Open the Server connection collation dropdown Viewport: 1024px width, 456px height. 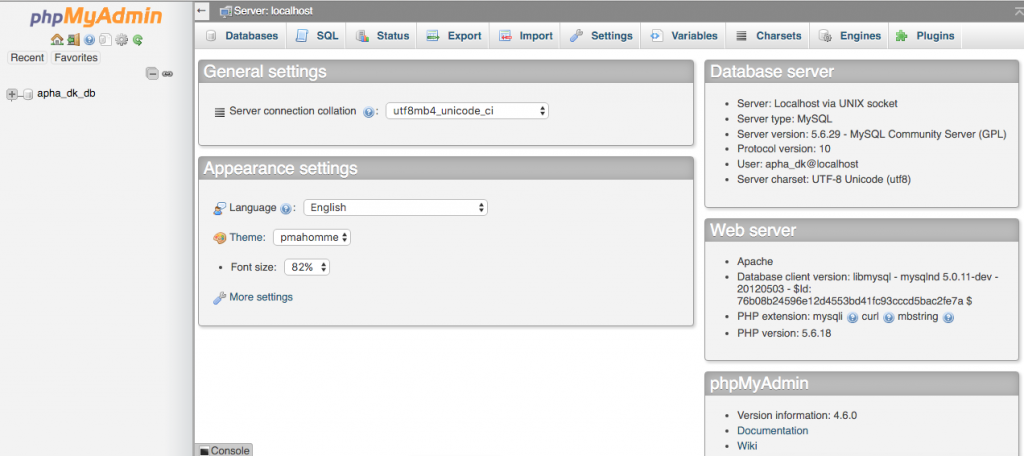click(467, 111)
